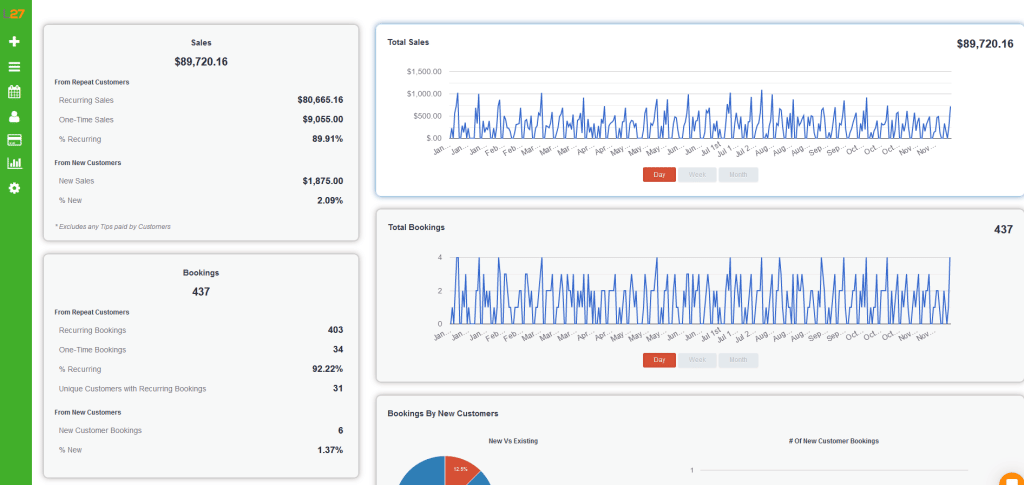Switch Total Bookings chart to Week

click(x=697, y=360)
